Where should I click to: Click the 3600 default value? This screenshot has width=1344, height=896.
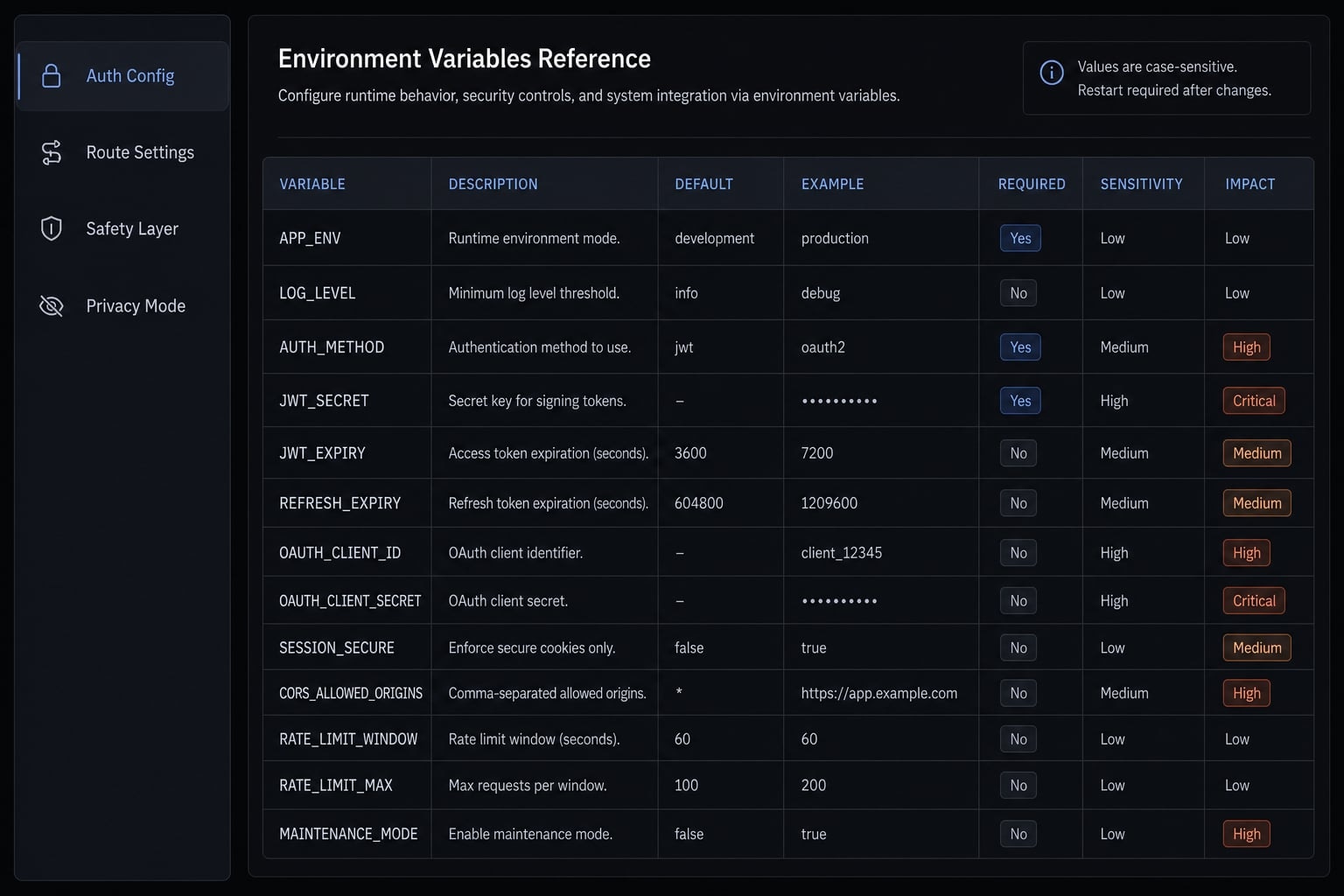click(690, 453)
